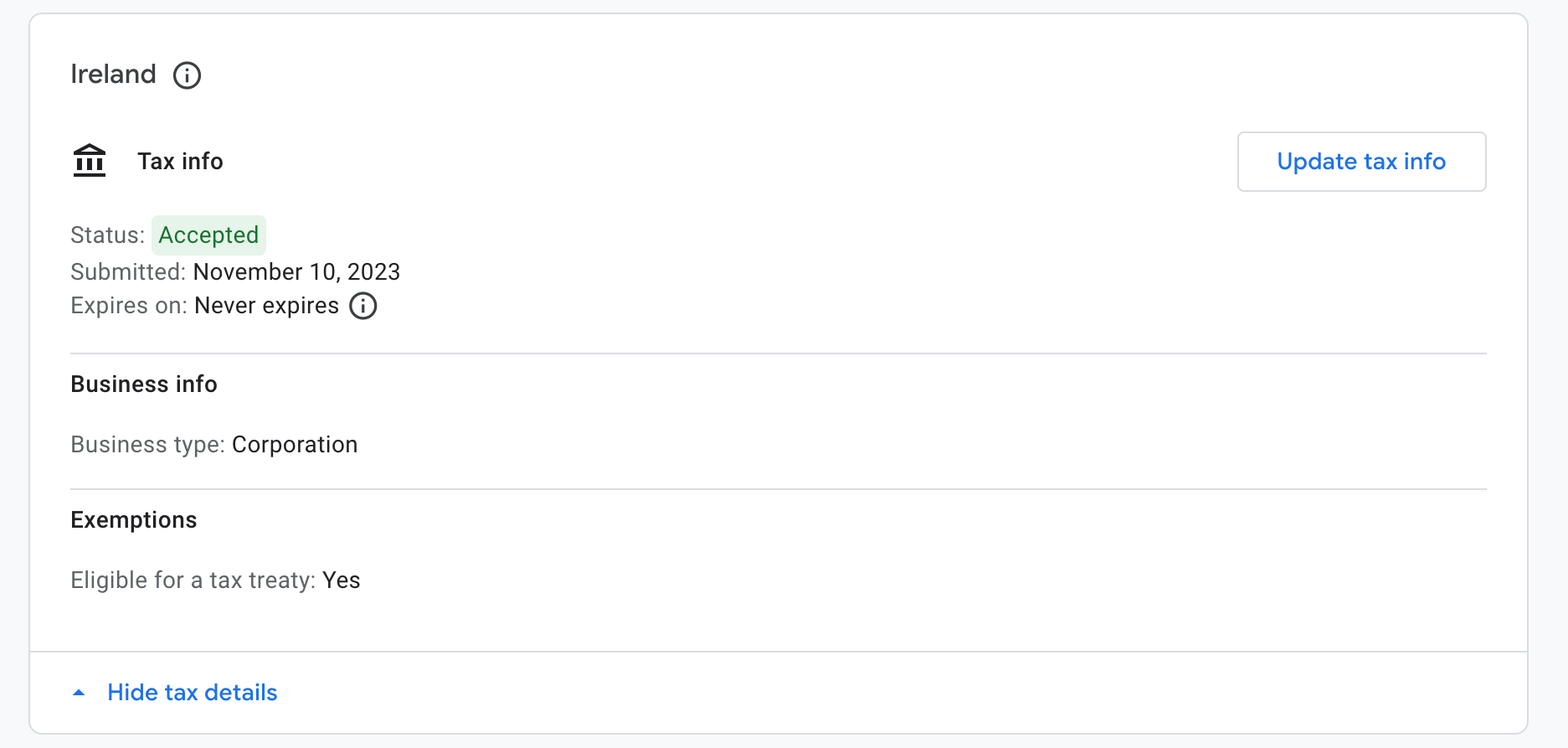
Task: Click the circled-i icon after the Ireland heading
Action: pyautogui.click(x=188, y=75)
